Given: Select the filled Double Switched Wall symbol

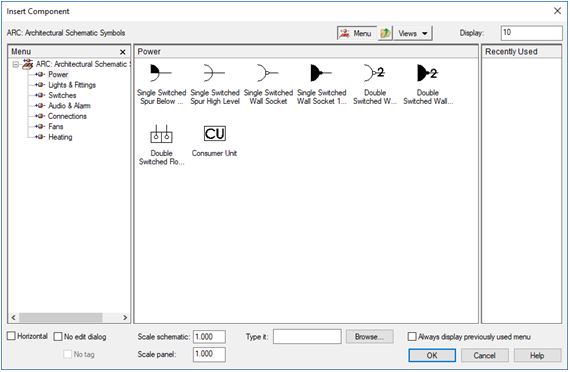Looking at the screenshot, I should [428, 73].
